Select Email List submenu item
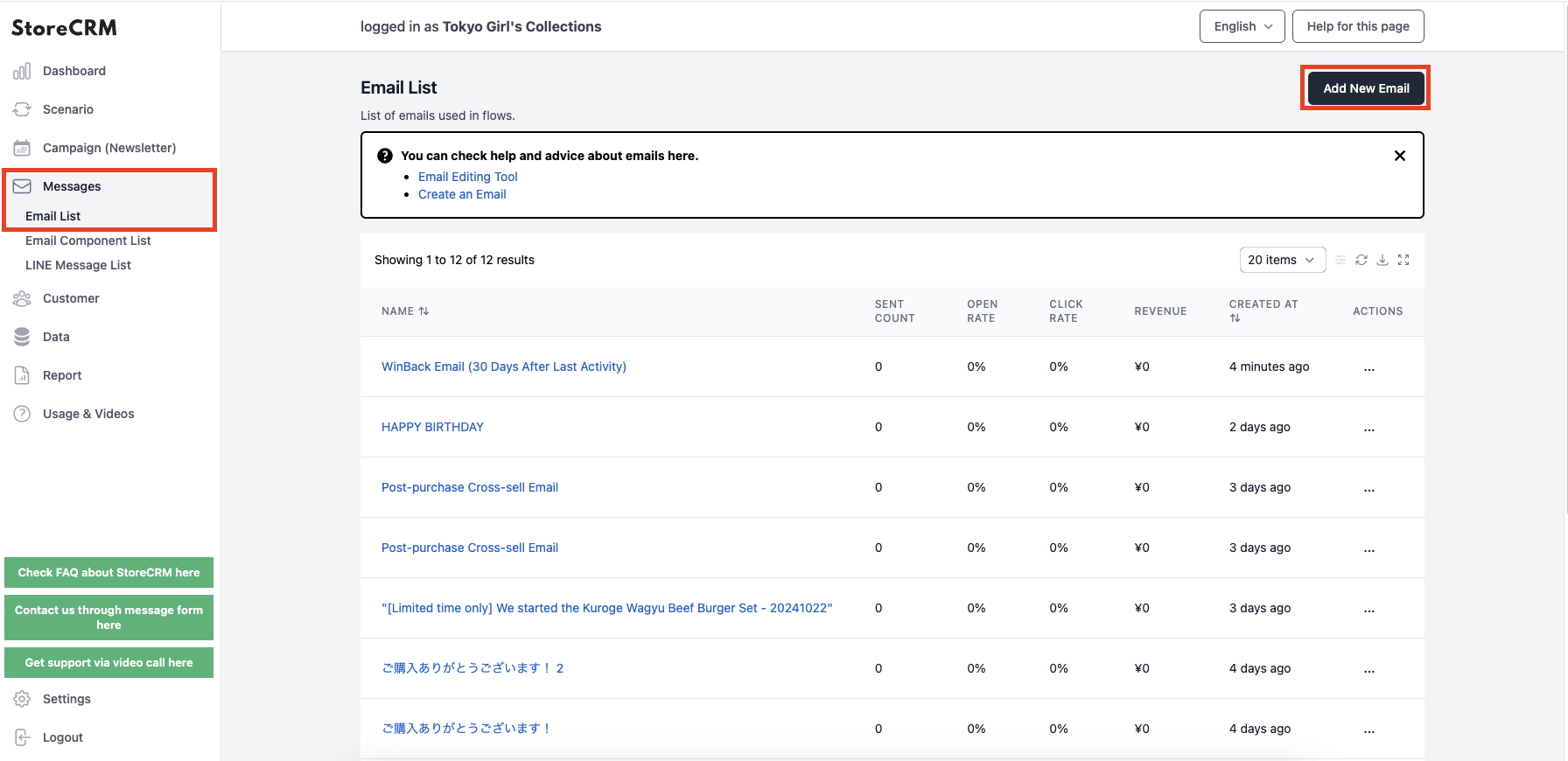Screen dimensions: 1568x761 coord(52,216)
